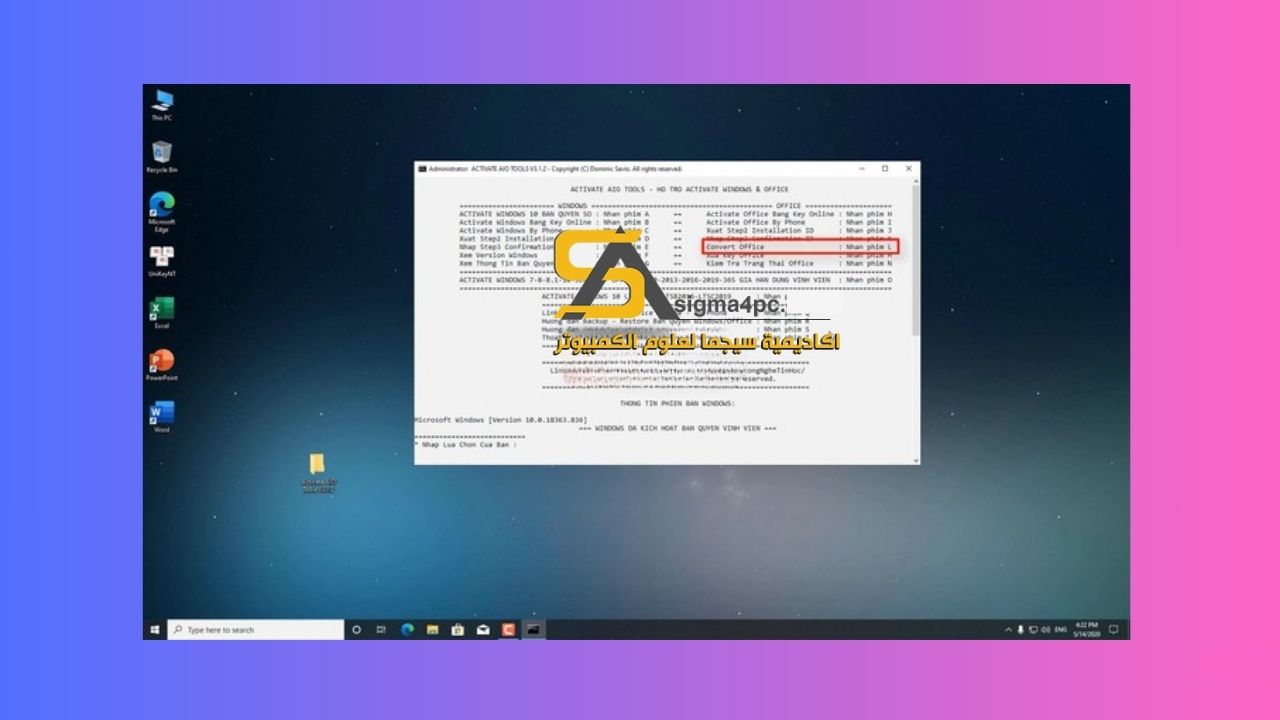Click the command prompt taskbar icon

click(534, 630)
